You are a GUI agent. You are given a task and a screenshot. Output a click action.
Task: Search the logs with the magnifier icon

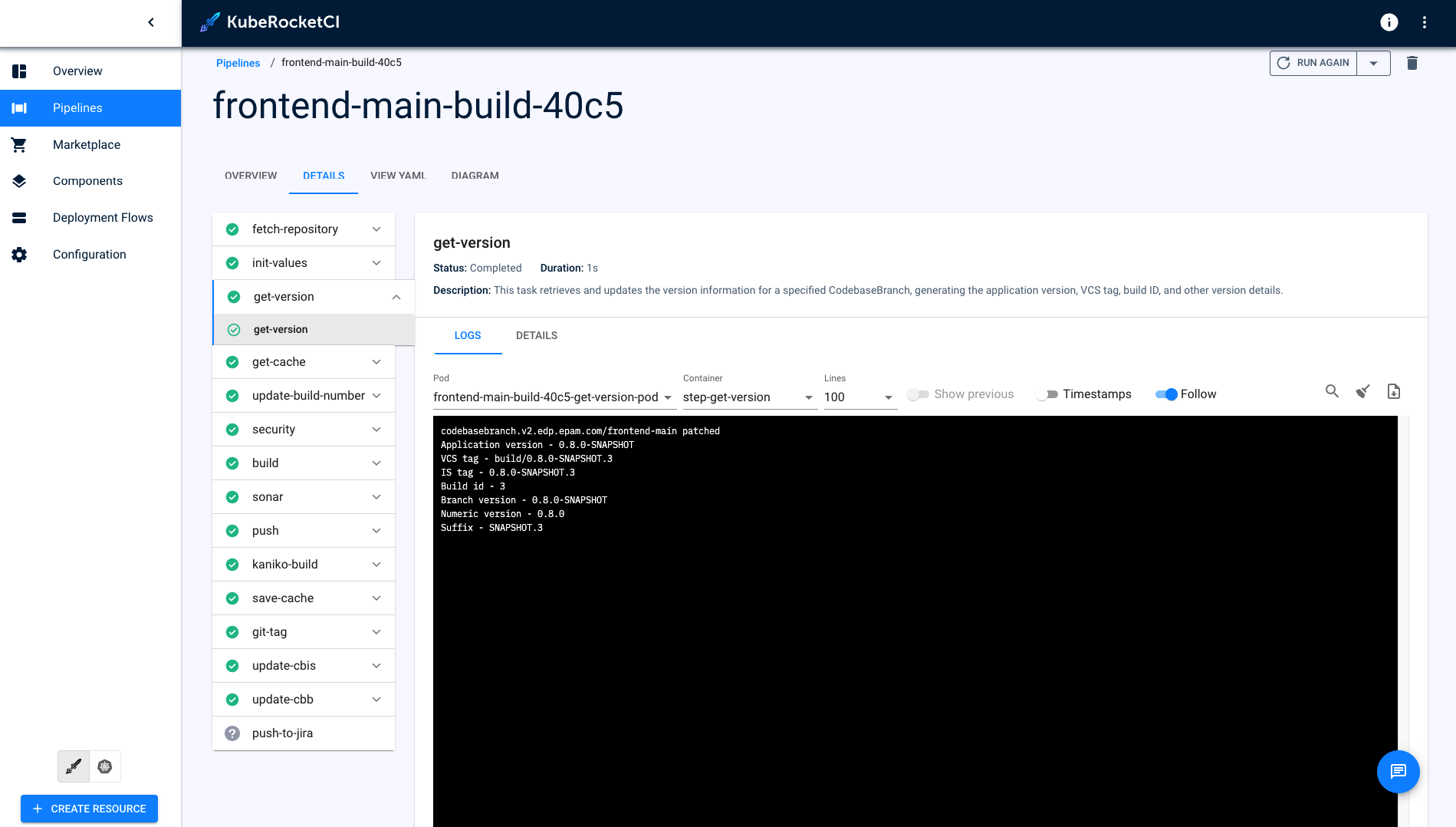[x=1333, y=391]
